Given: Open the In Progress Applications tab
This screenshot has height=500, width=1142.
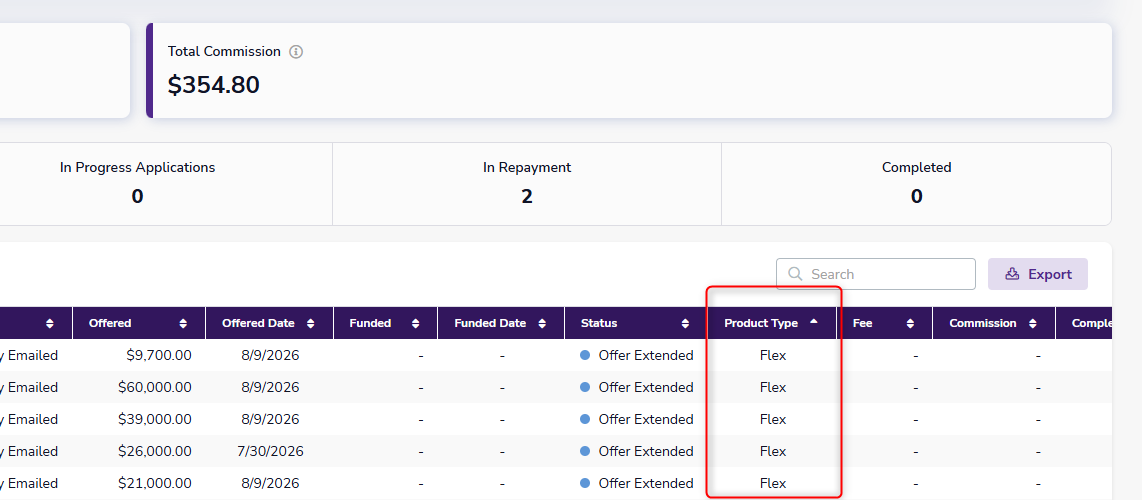Looking at the screenshot, I should tap(138, 184).
